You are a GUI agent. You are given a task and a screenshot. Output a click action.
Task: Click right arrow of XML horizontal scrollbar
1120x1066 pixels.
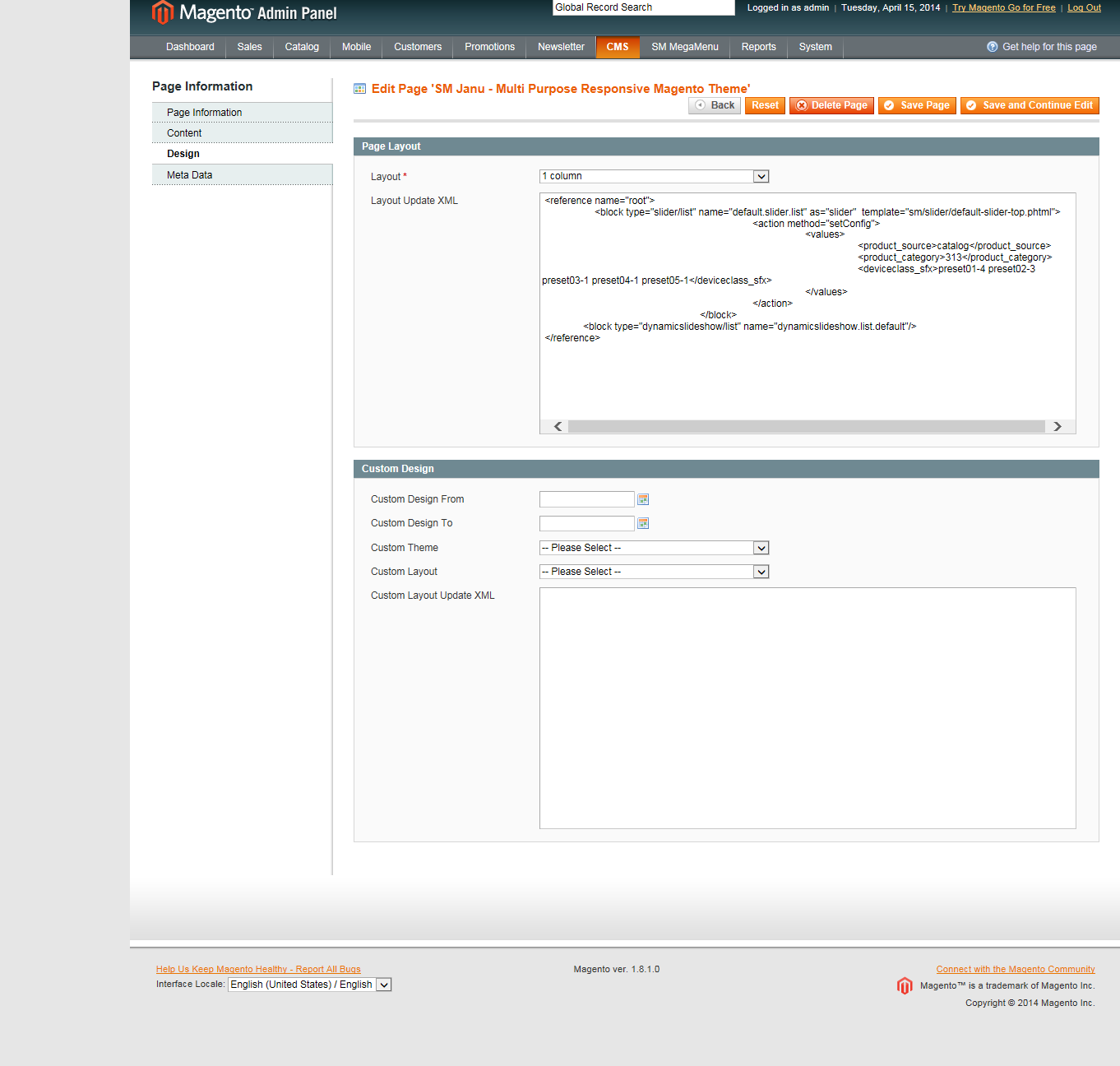pos(1058,426)
